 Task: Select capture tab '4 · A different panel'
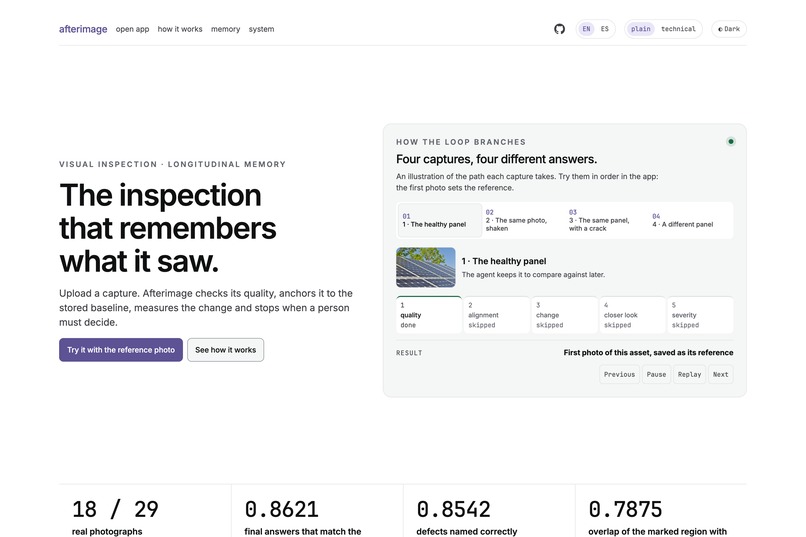[690, 220]
